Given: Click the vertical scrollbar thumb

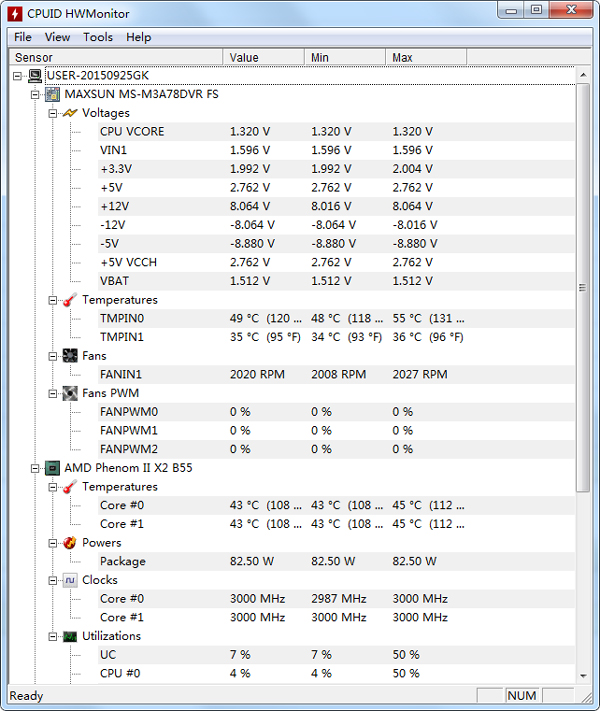Looking at the screenshot, I should click(x=583, y=287).
